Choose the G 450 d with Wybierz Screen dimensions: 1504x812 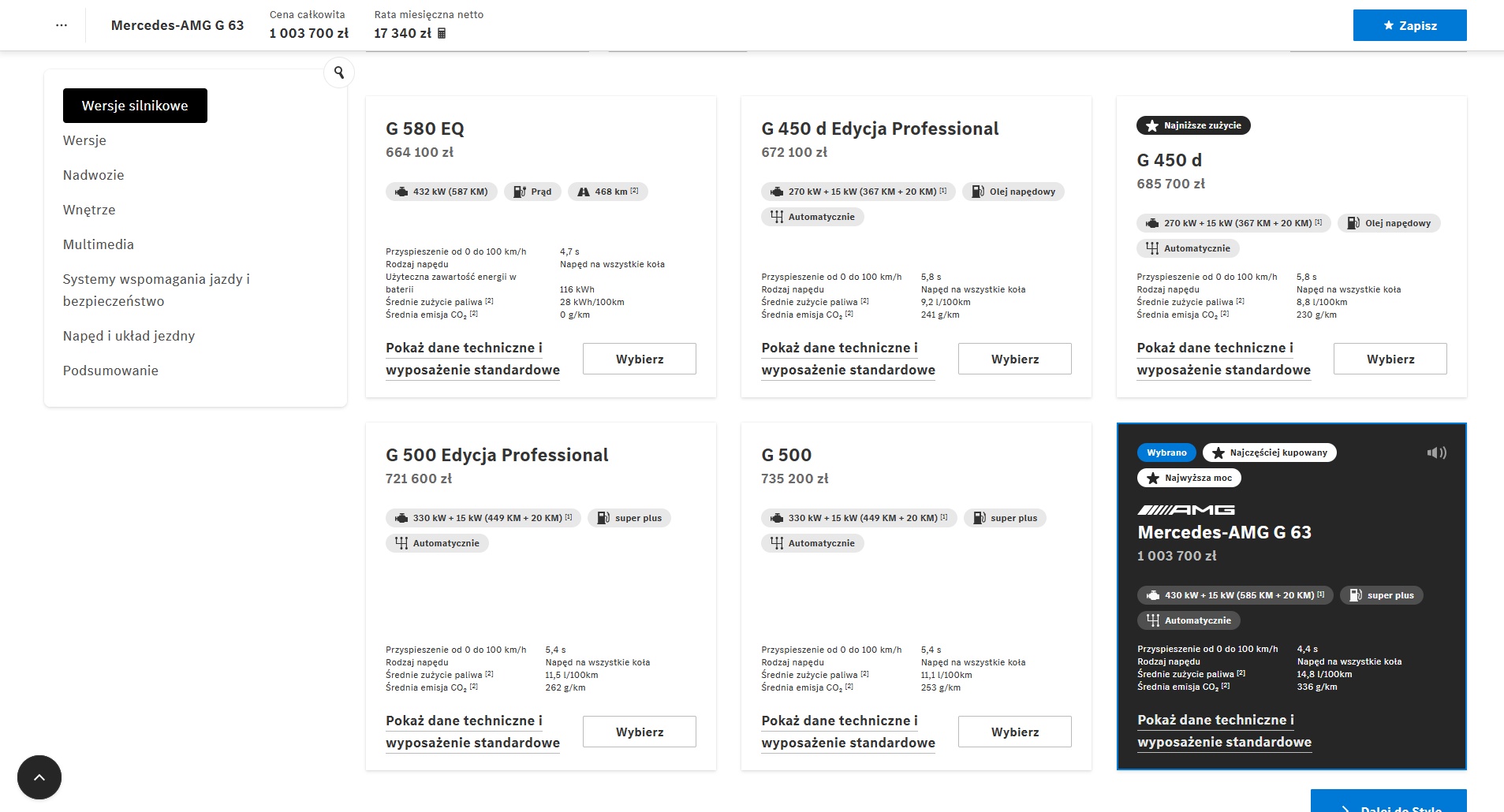(x=1390, y=359)
